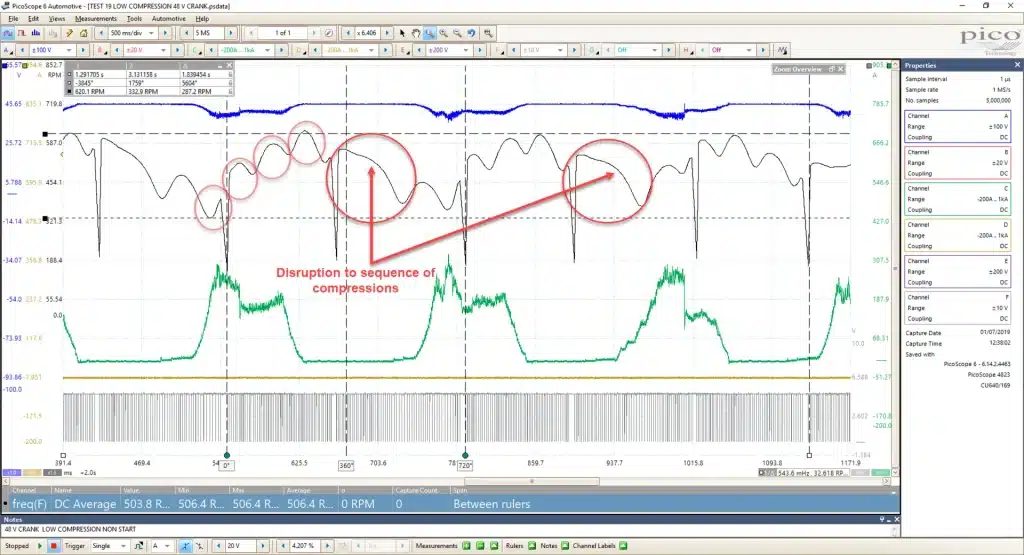The height and width of the screenshot is (555, 1024).
Task: Open Channel H options button
Action: point(686,50)
